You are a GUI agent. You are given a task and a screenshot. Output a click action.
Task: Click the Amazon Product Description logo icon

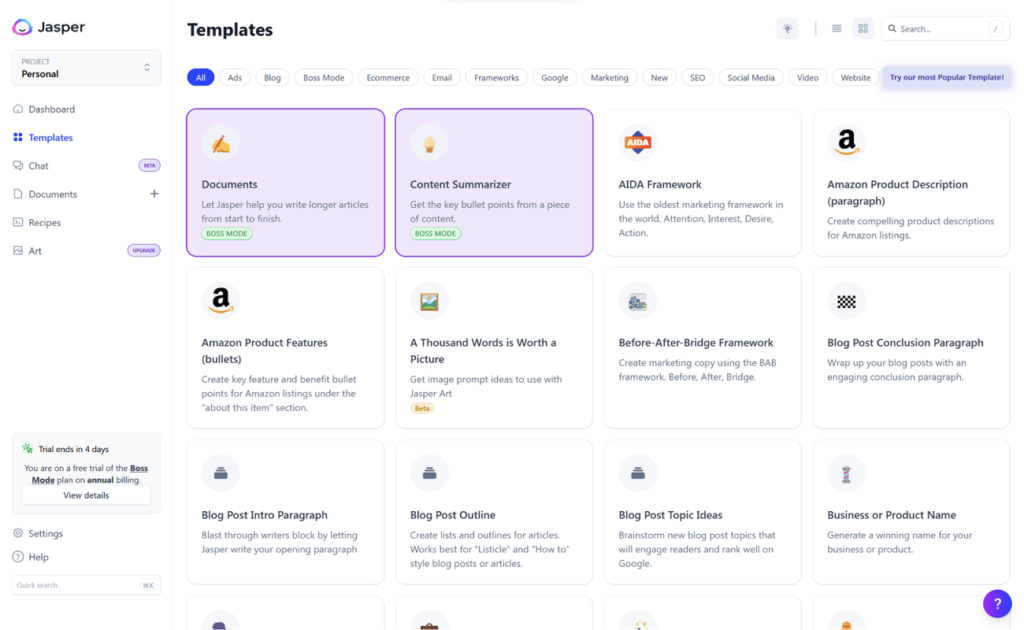tap(846, 142)
